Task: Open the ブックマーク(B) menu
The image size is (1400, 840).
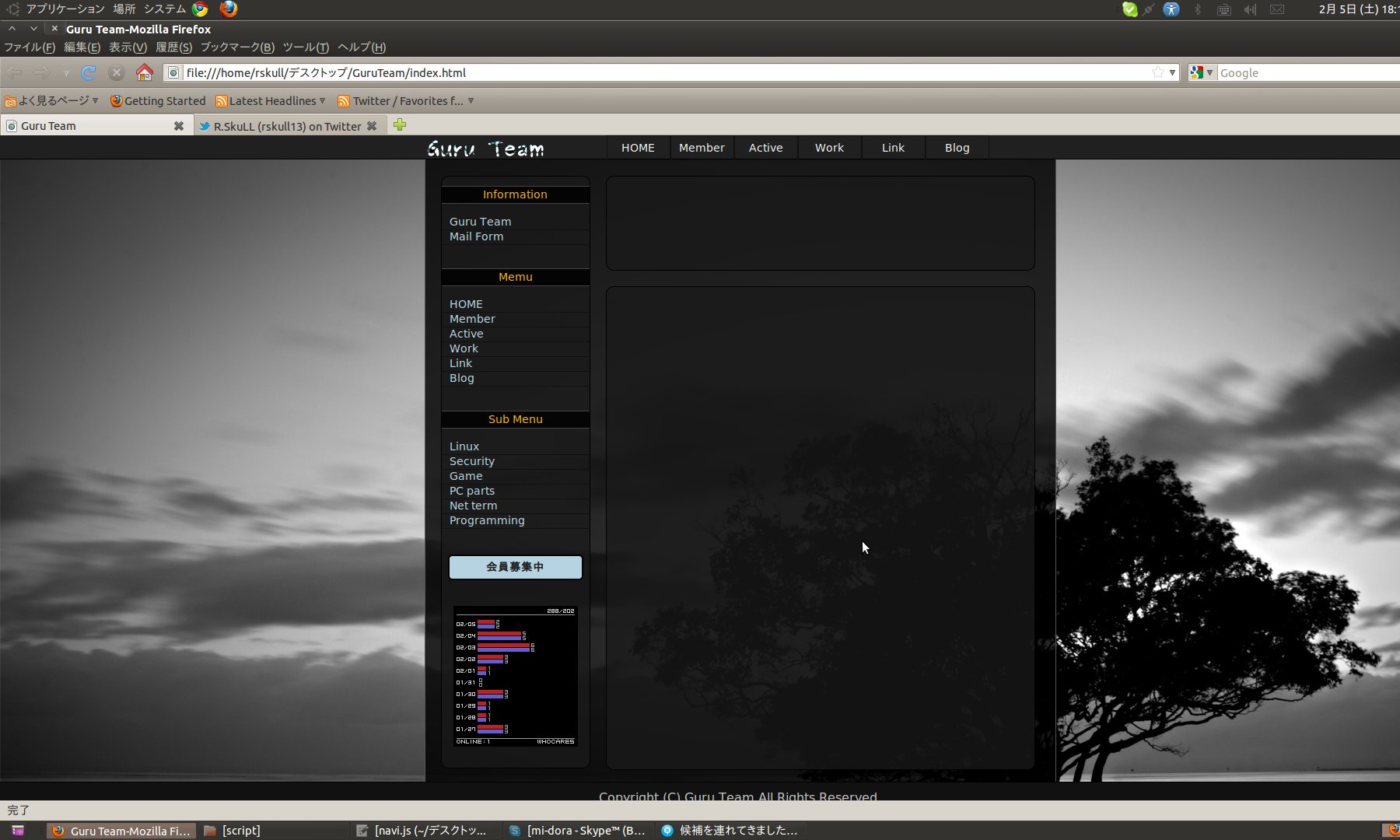Action: (x=237, y=47)
